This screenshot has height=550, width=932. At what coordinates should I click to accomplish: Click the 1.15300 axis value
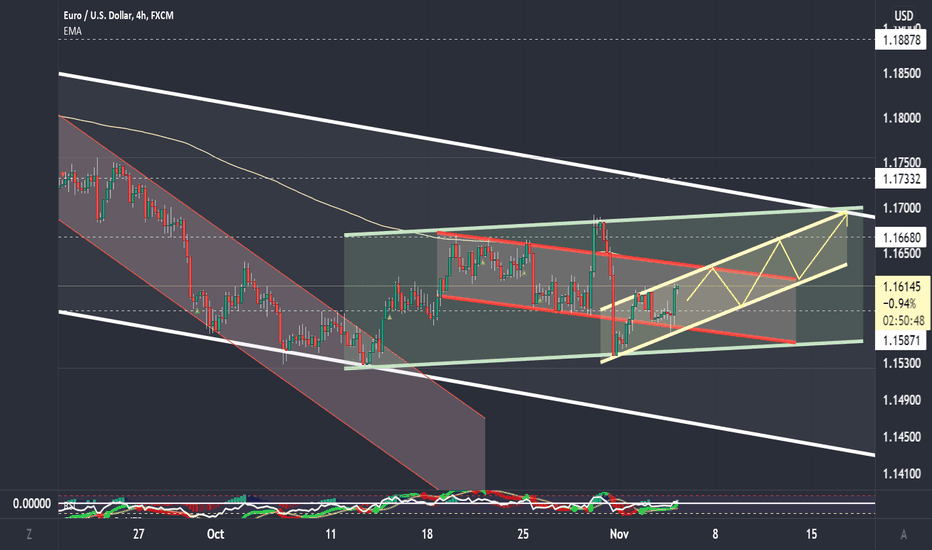click(x=901, y=363)
